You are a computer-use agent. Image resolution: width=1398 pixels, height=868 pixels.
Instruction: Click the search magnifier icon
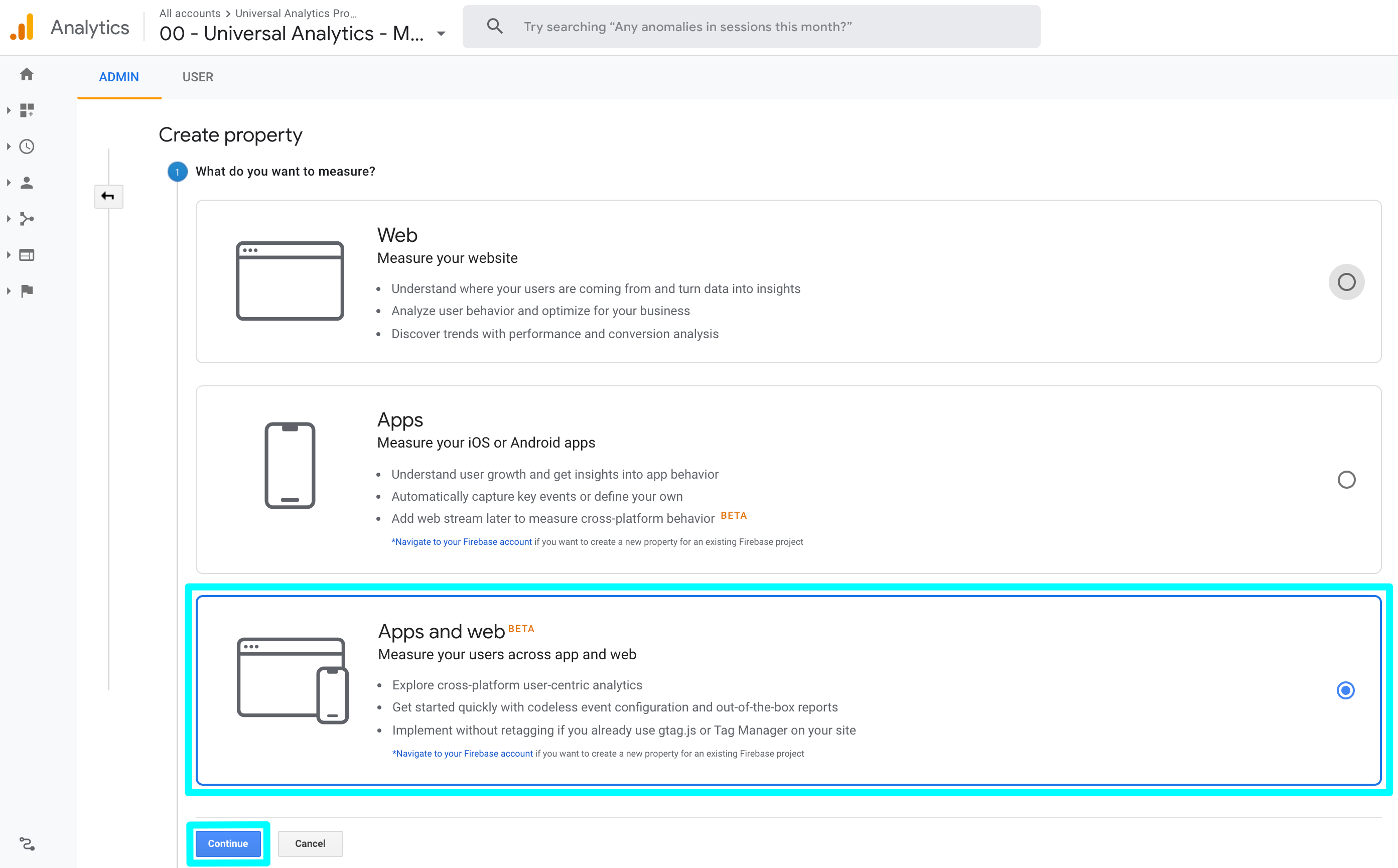pyautogui.click(x=494, y=27)
